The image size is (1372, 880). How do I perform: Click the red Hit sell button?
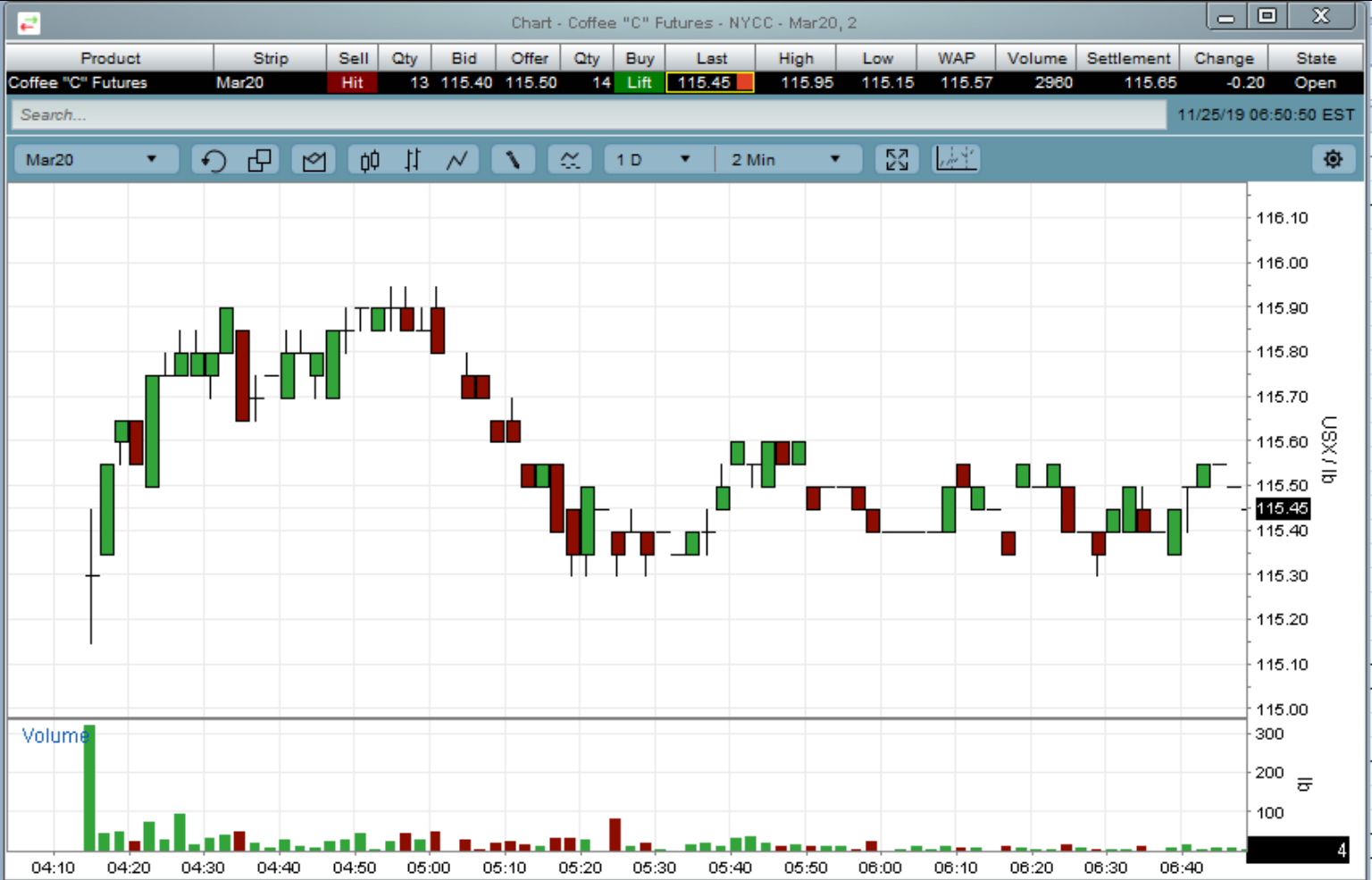[353, 82]
